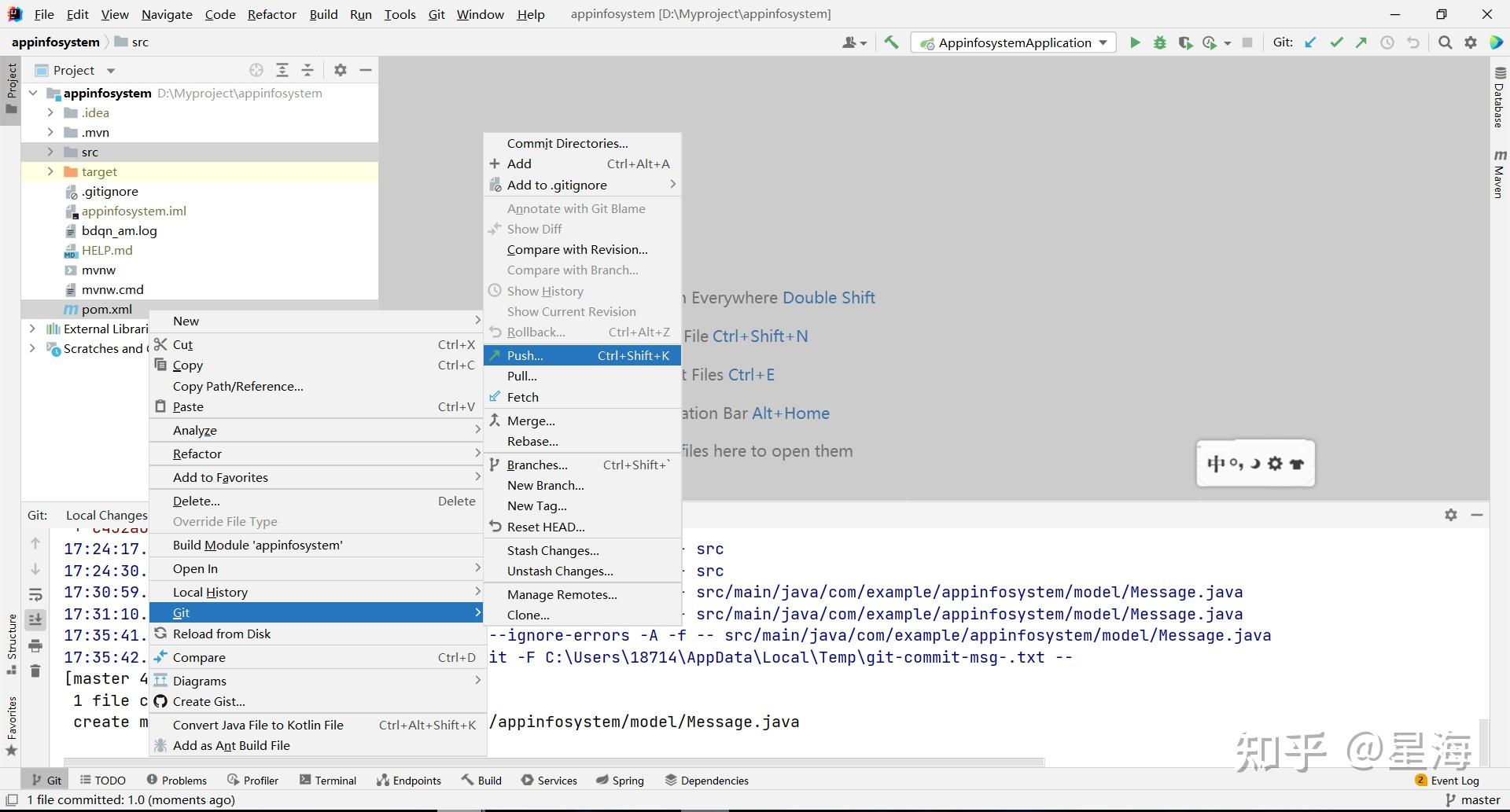Open the Database side panel
Viewport: 1510px width, 812px height.
(1500, 97)
